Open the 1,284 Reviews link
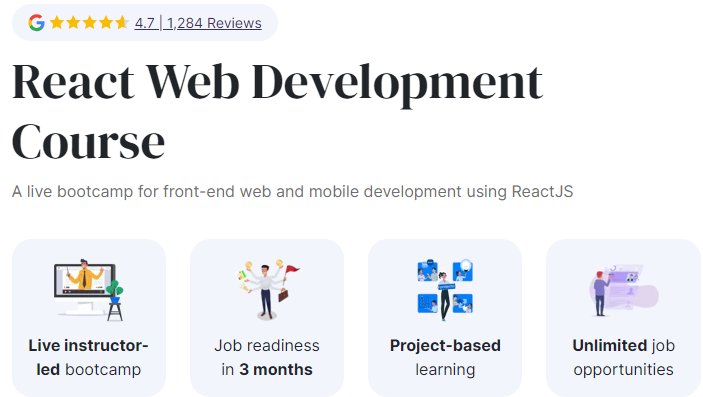This screenshot has height=397, width=703. [214, 23]
